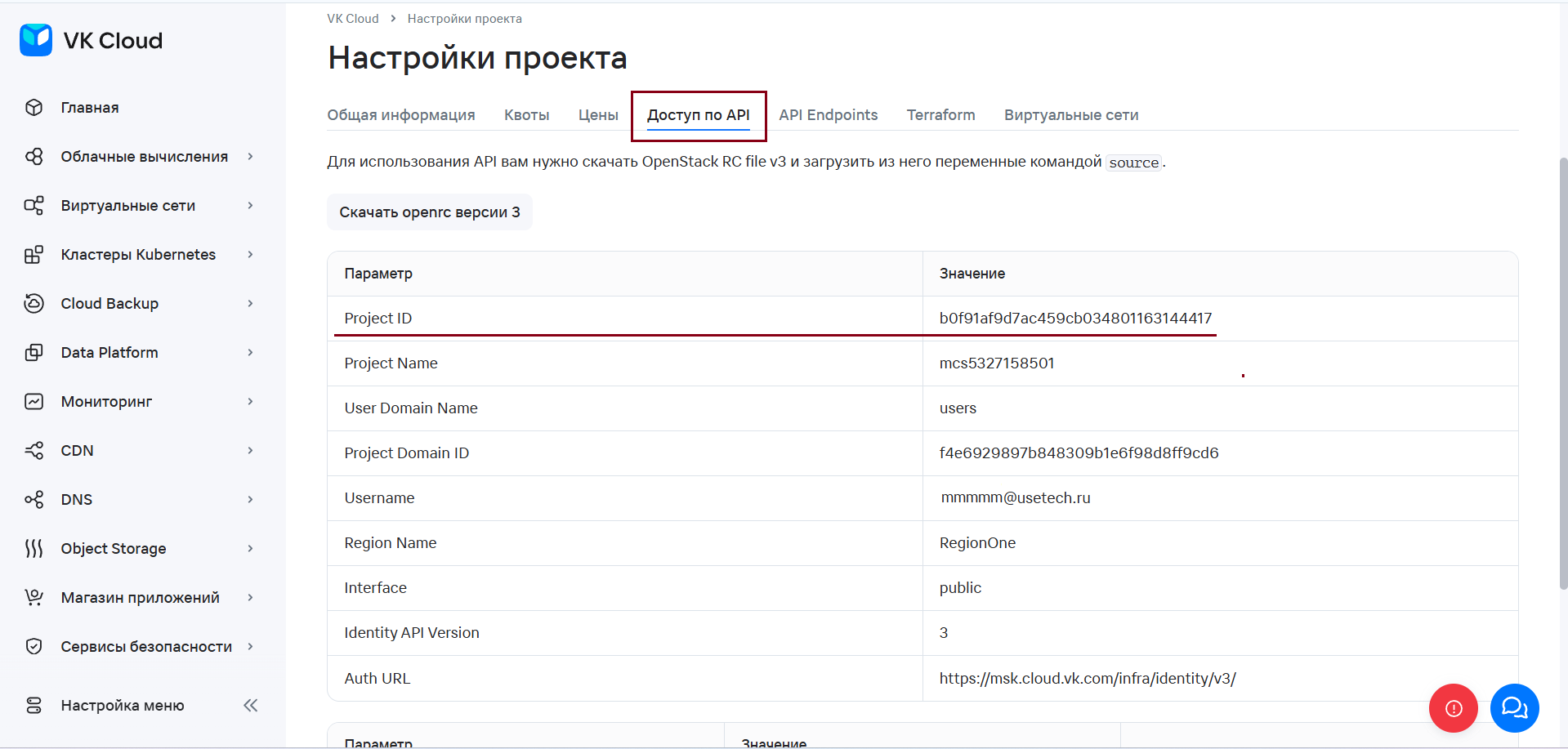Click the Параметр column header

tap(378, 274)
